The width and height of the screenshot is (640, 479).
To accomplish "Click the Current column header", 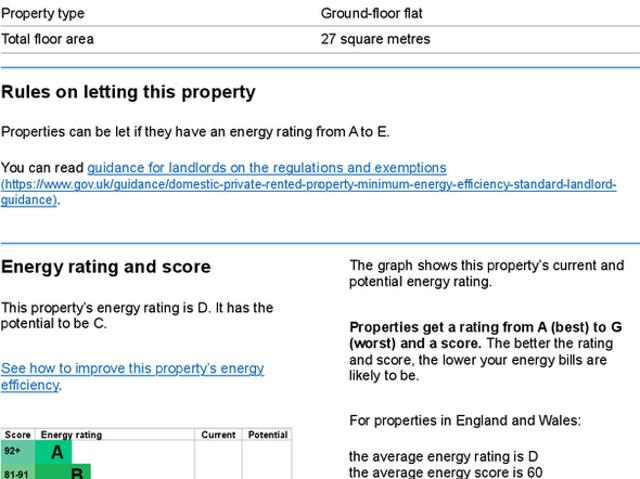I will click(218, 435).
